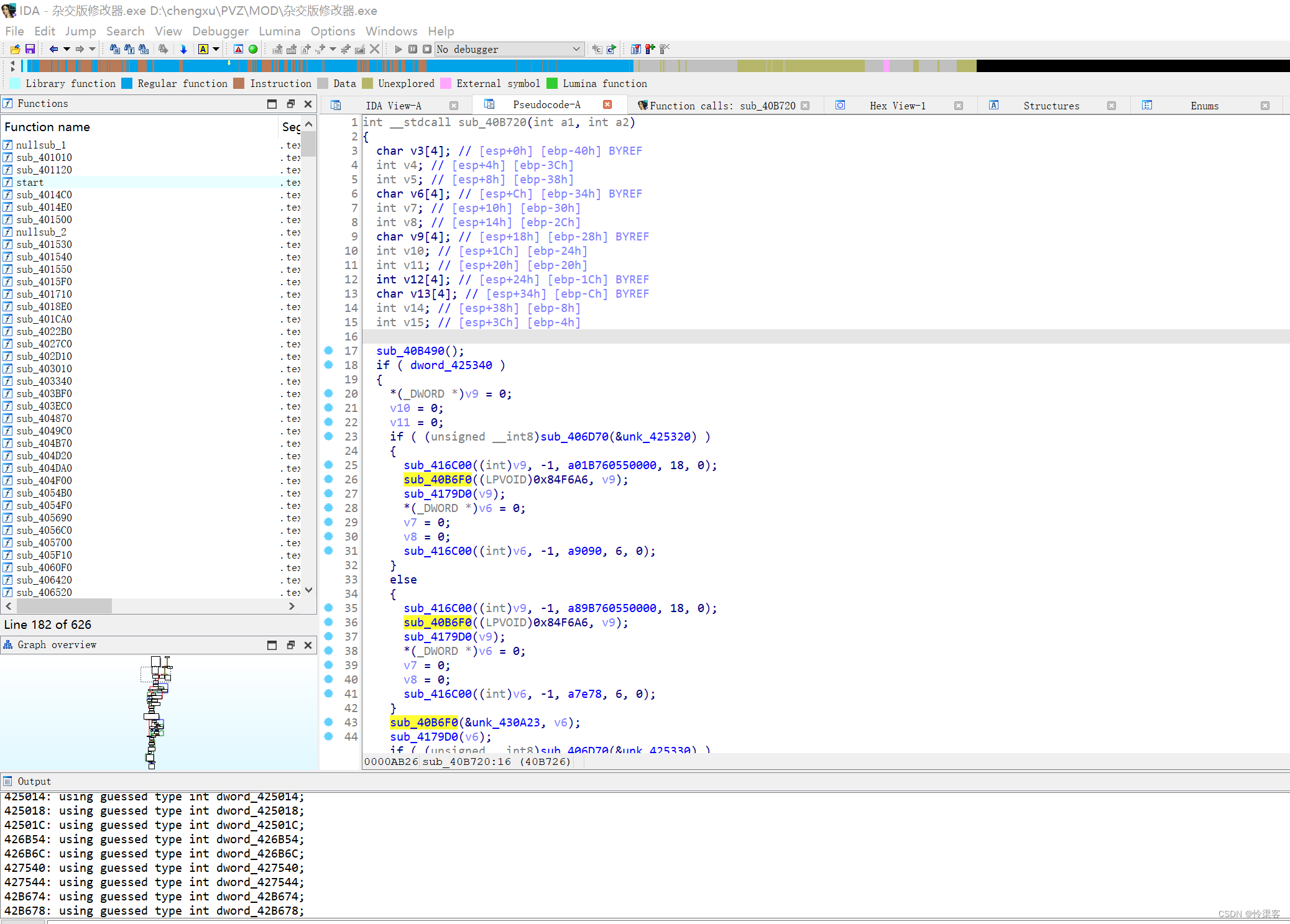Float the Graph overview panel
This screenshot has height=924, width=1290.
290,645
